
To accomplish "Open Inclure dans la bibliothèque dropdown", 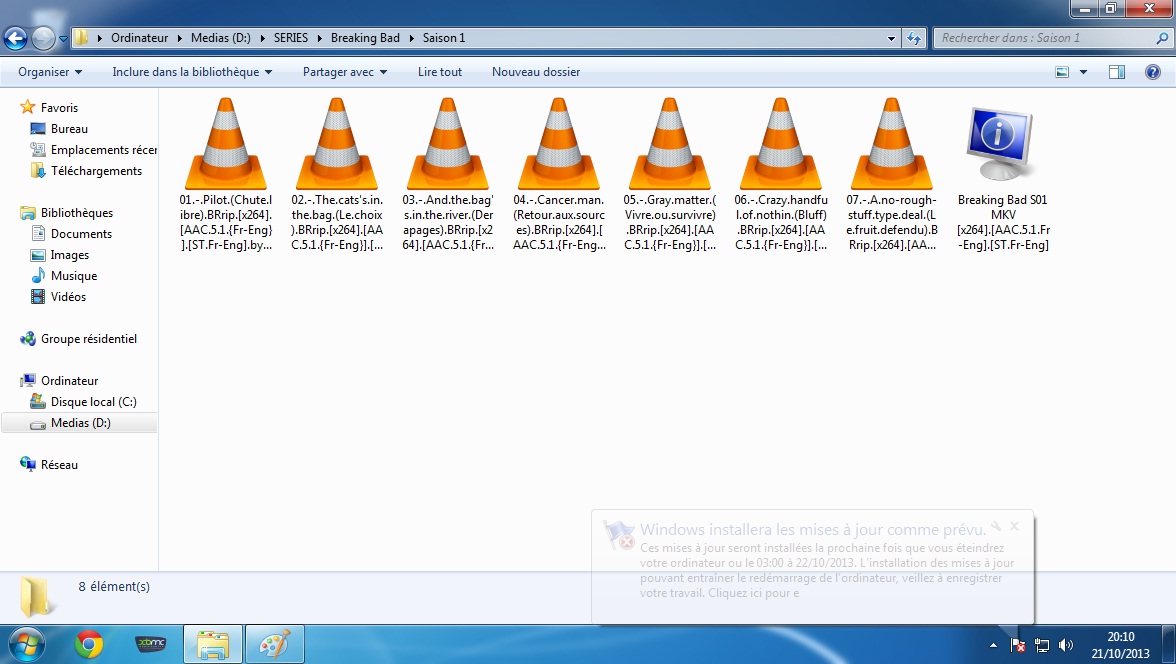I will coord(192,72).
